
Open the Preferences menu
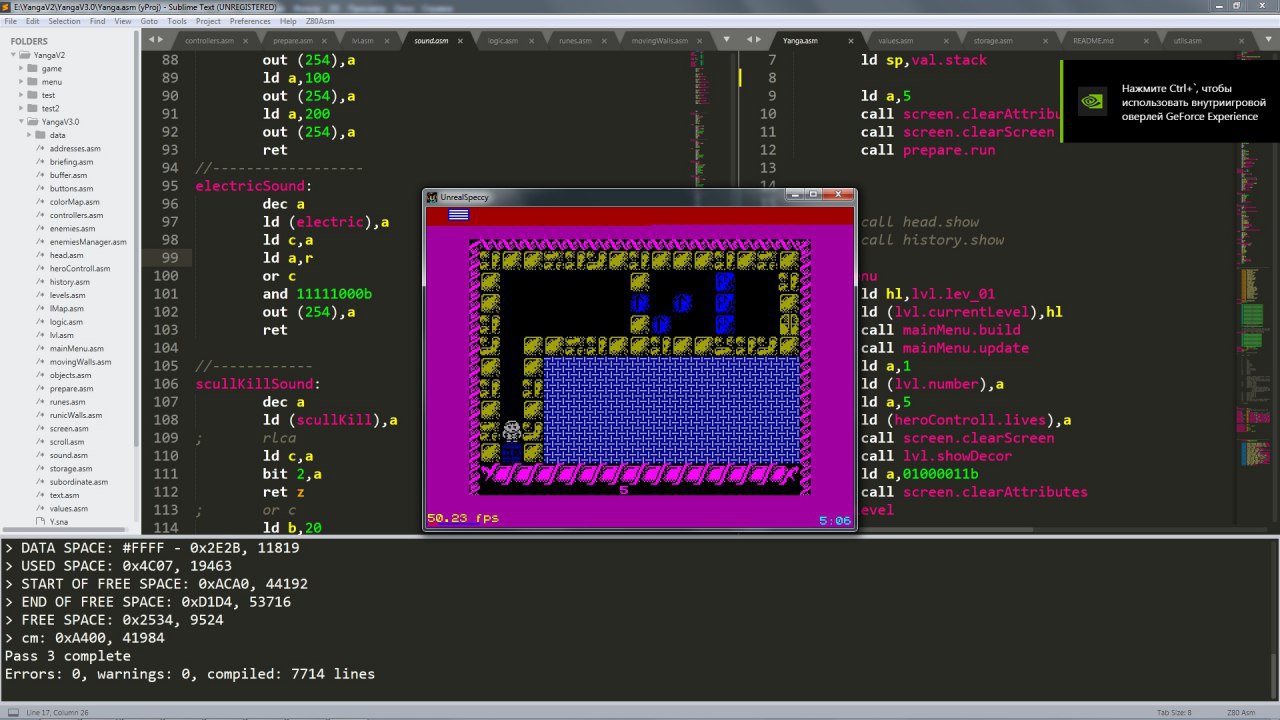tap(249, 21)
